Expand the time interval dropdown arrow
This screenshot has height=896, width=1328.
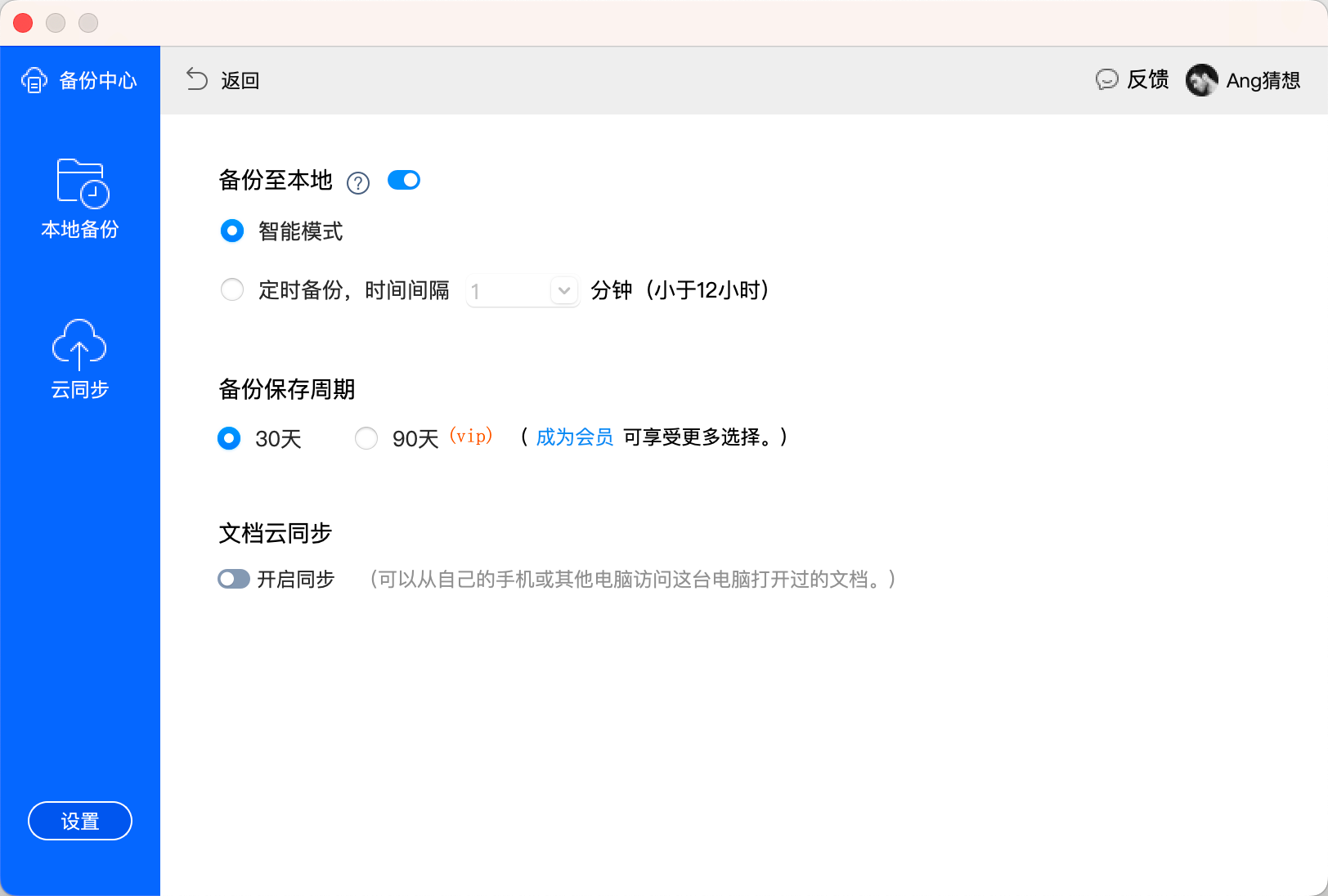tap(564, 290)
